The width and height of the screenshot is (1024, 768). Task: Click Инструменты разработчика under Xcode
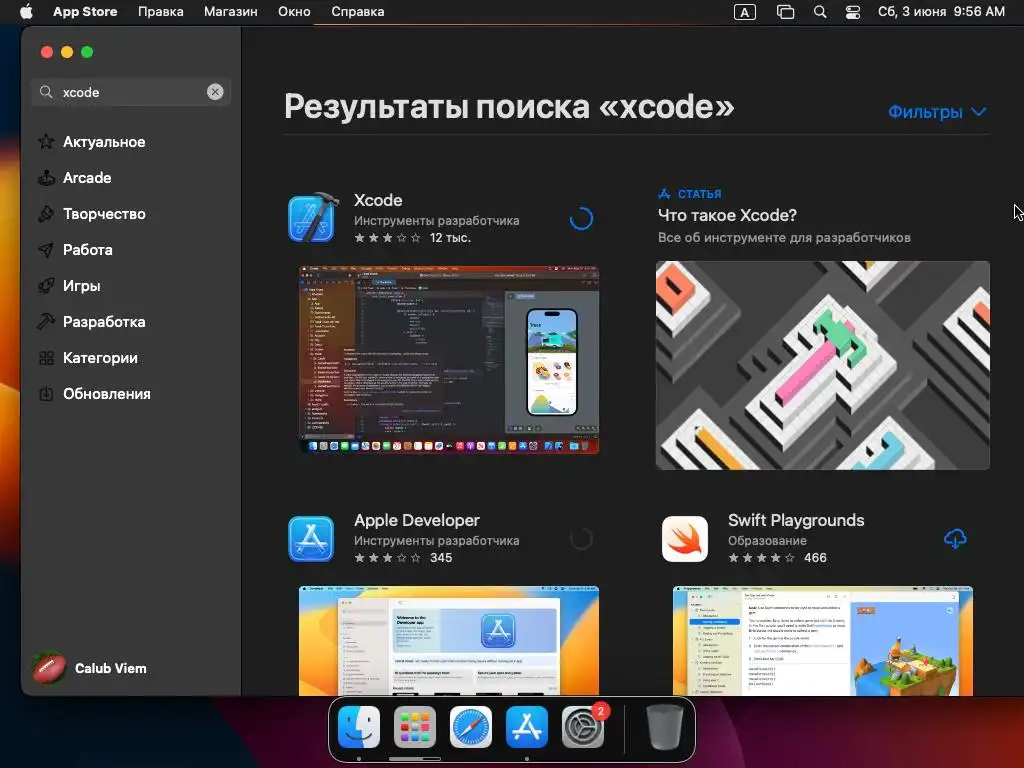click(x=436, y=221)
